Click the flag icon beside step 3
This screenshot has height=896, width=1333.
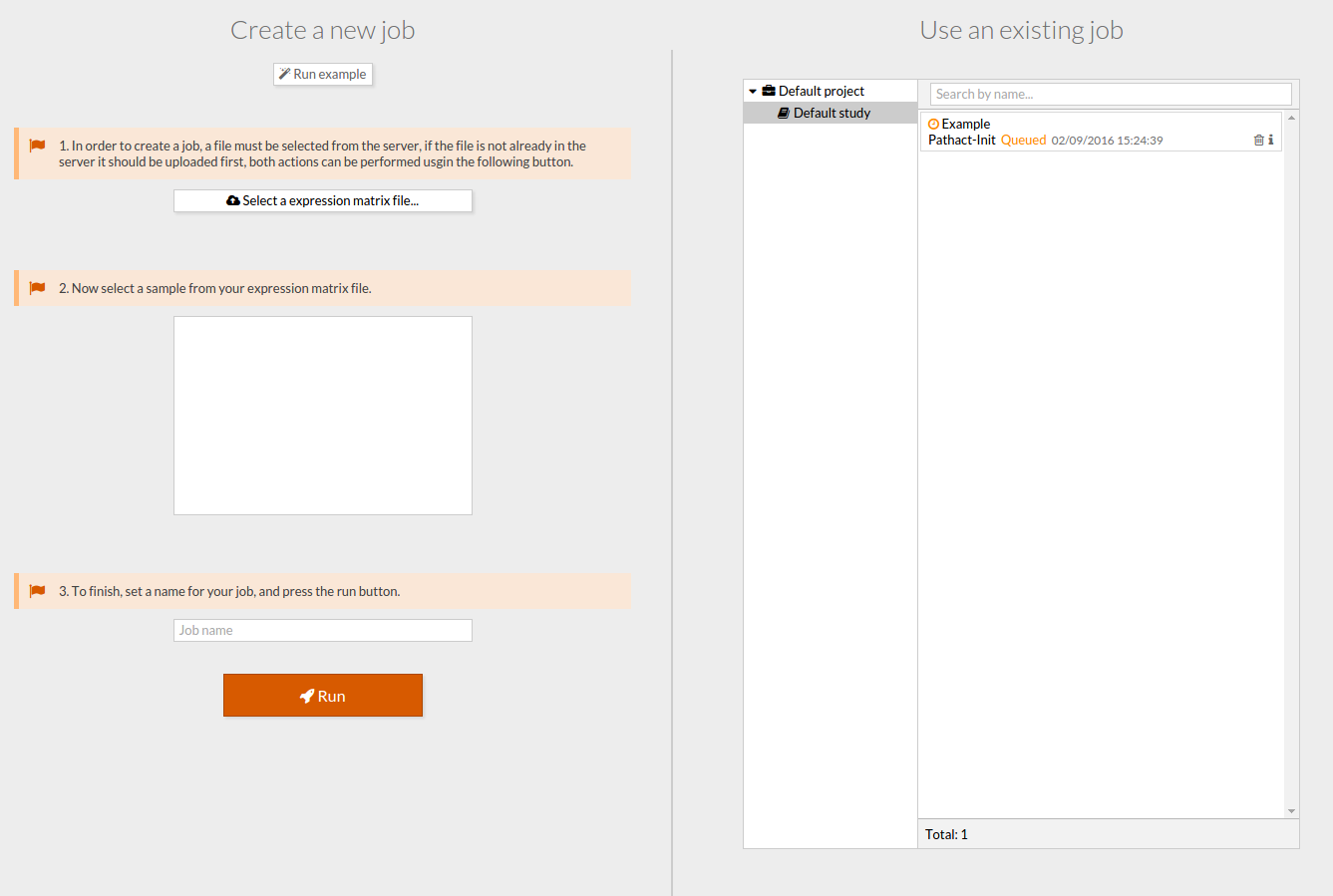coord(38,591)
